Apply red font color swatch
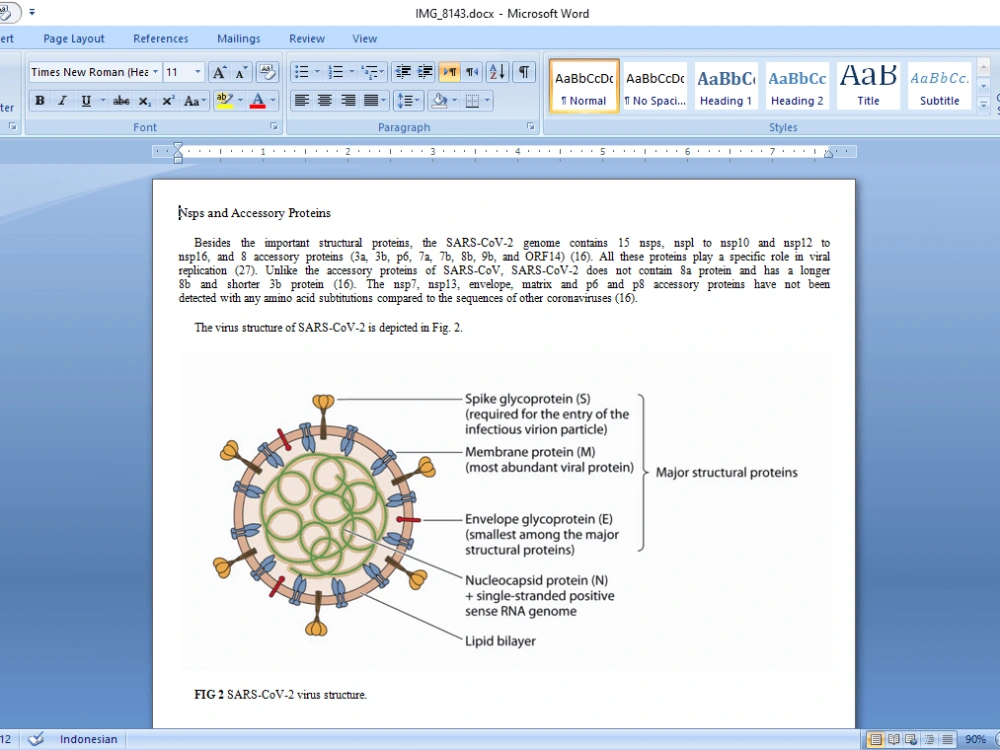This screenshot has width=1000, height=750. click(258, 100)
